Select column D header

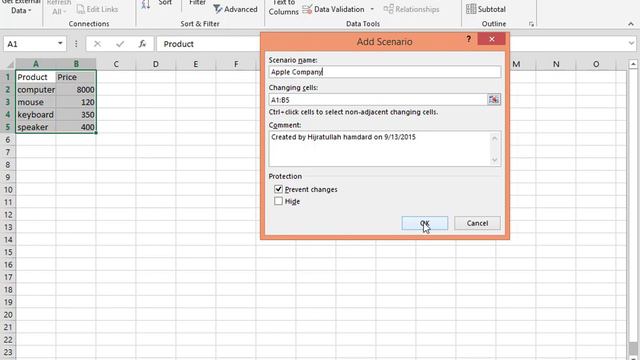point(156,64)
